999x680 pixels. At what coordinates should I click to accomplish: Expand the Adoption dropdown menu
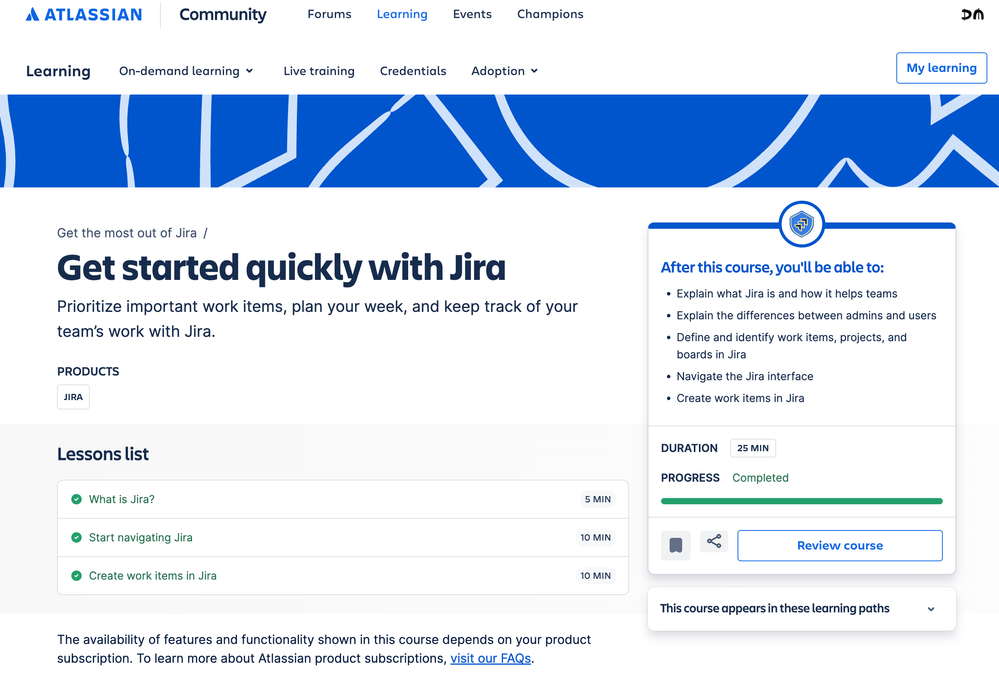[505, 71]
